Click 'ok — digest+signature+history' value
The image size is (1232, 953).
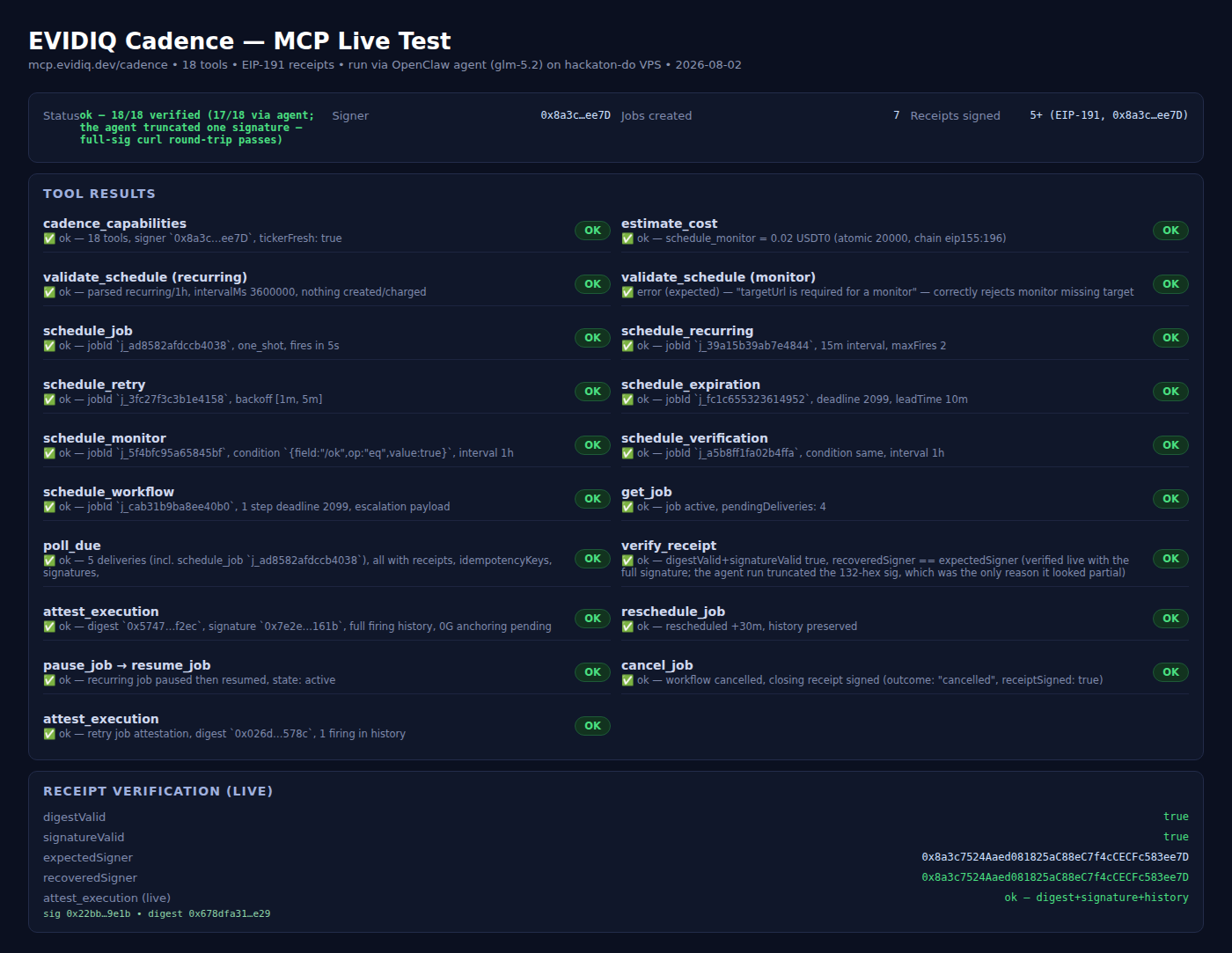coord(1096,898)
